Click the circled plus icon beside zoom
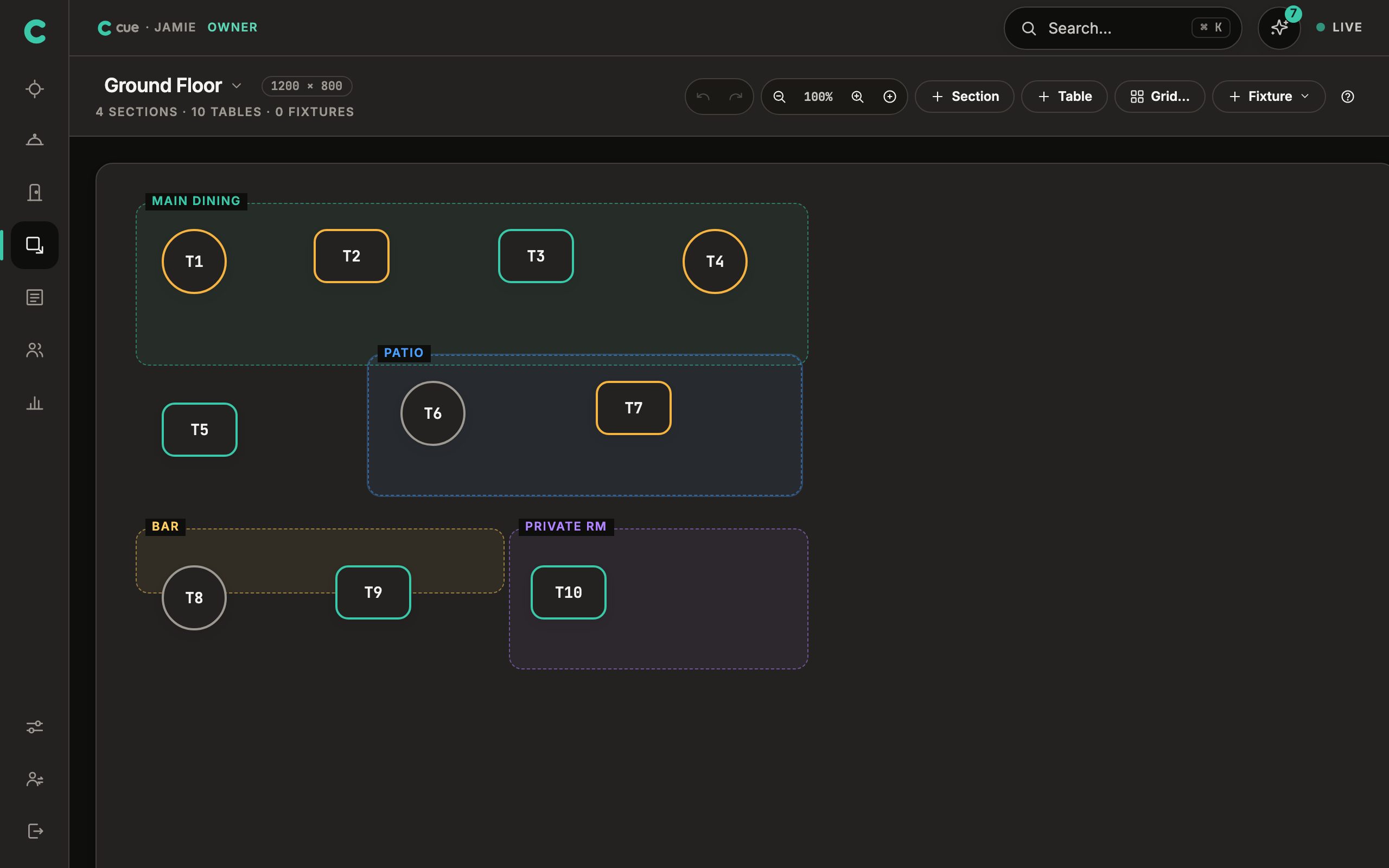Image resolution: width=1389 pixels, height=868 pixels. click(890, 97)
